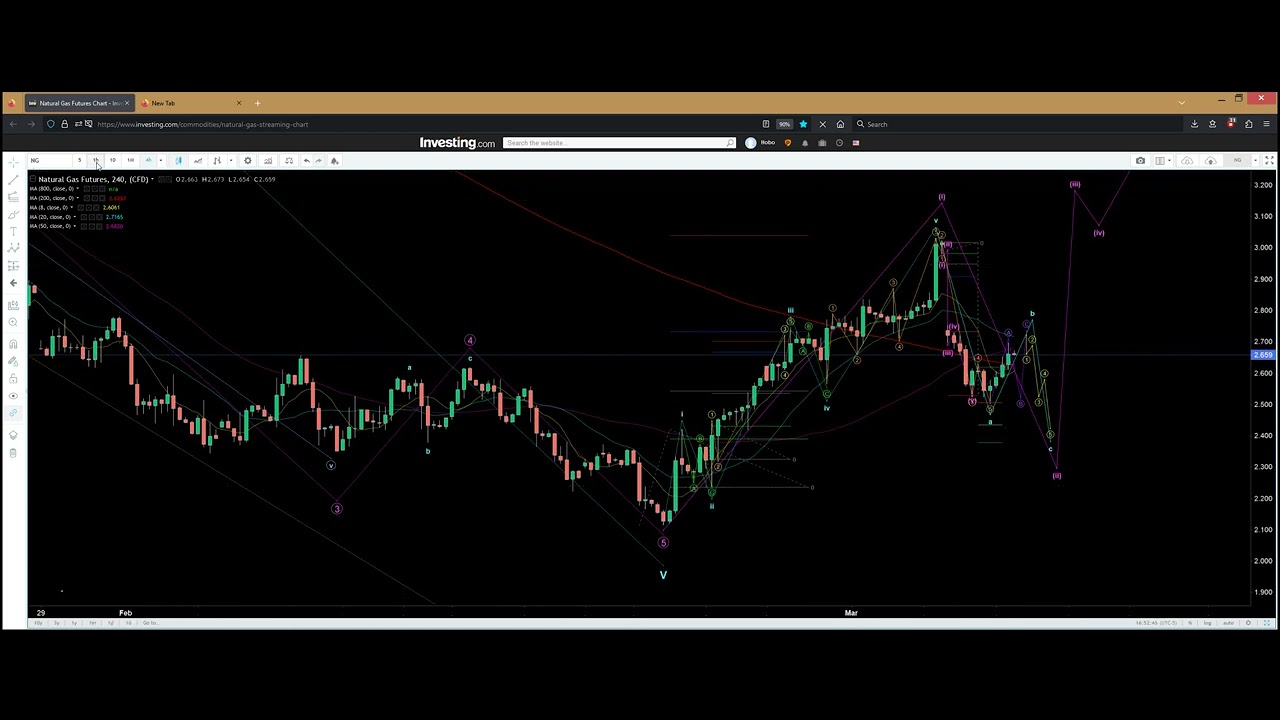
Task: Take a chart snapshot with camera icon
Action: click(1140, 160)
